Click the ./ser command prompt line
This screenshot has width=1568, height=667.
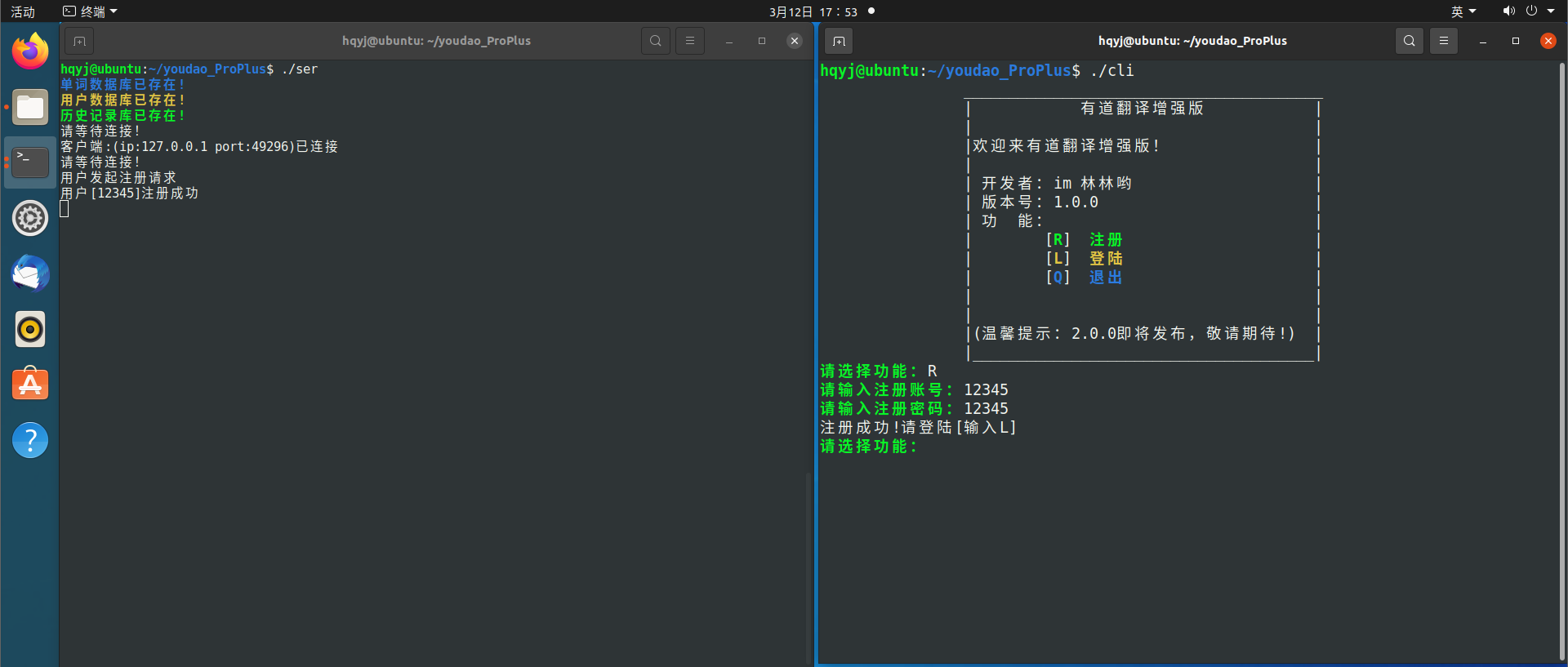189,69
